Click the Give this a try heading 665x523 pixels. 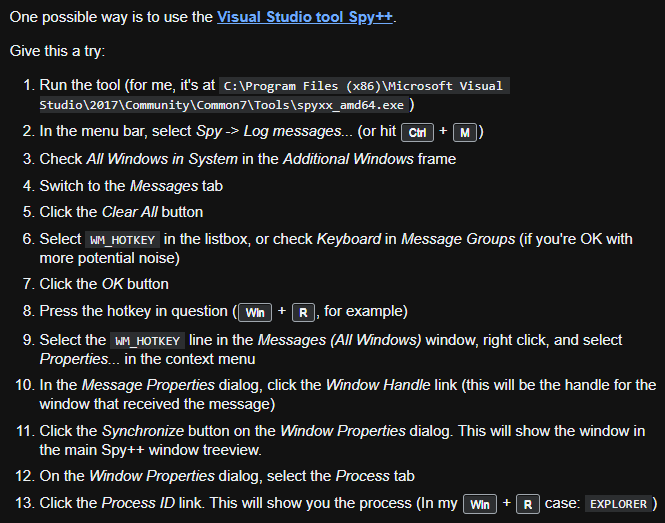click(x=57, y=51)
